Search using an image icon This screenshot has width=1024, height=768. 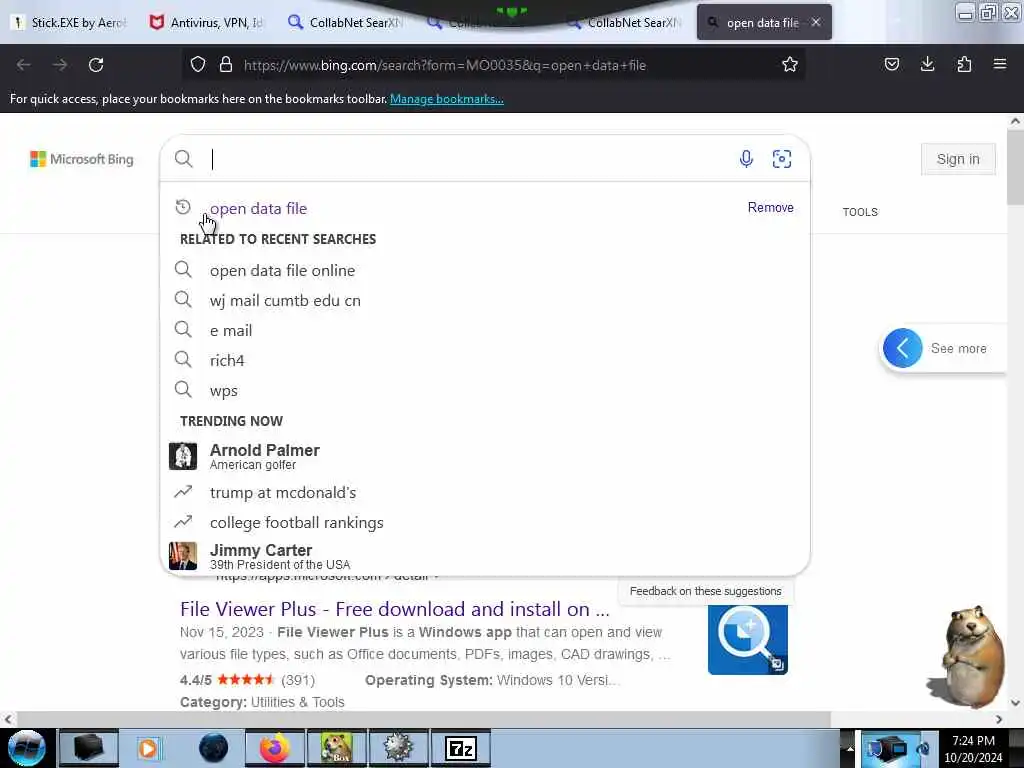pos(782,159)
